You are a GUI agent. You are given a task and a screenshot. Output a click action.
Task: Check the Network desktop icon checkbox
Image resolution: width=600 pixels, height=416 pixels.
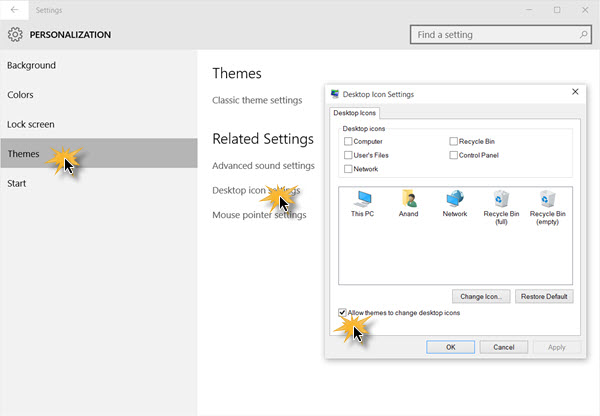coord(348,169)
